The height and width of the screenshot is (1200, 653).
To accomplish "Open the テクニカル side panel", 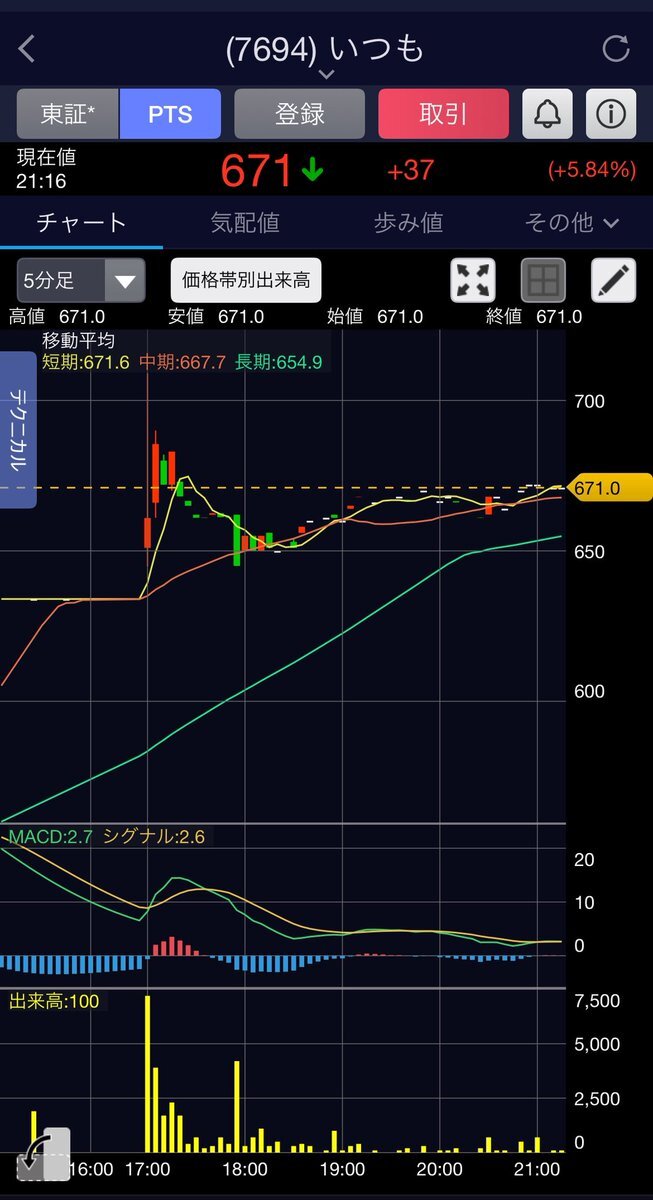I will point(18,430).
